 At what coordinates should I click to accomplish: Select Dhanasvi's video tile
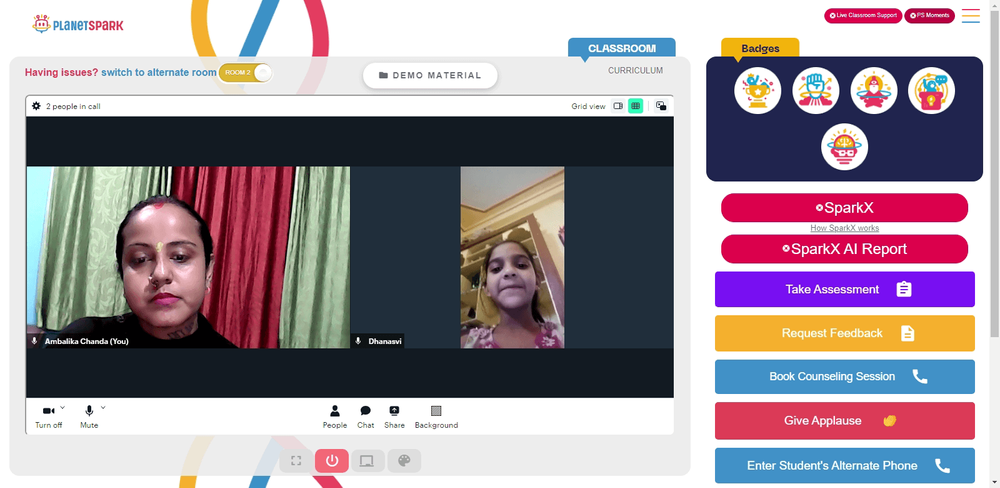512,257
